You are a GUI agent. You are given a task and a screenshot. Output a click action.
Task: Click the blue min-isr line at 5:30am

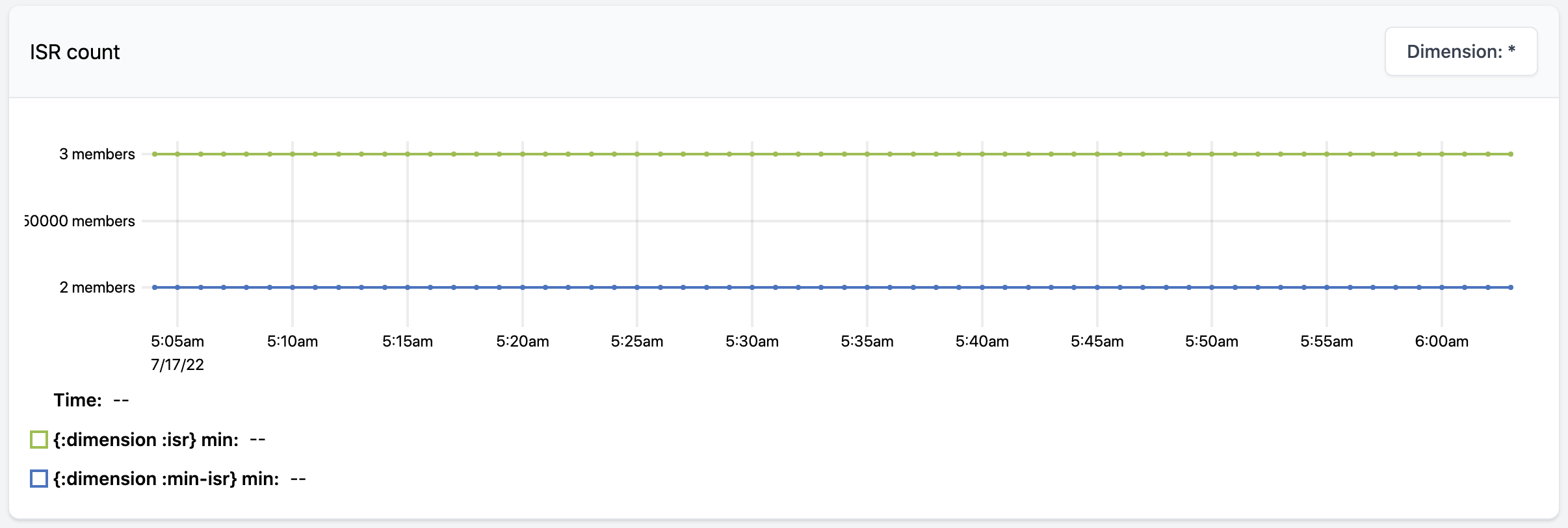(x=752, y=287)
